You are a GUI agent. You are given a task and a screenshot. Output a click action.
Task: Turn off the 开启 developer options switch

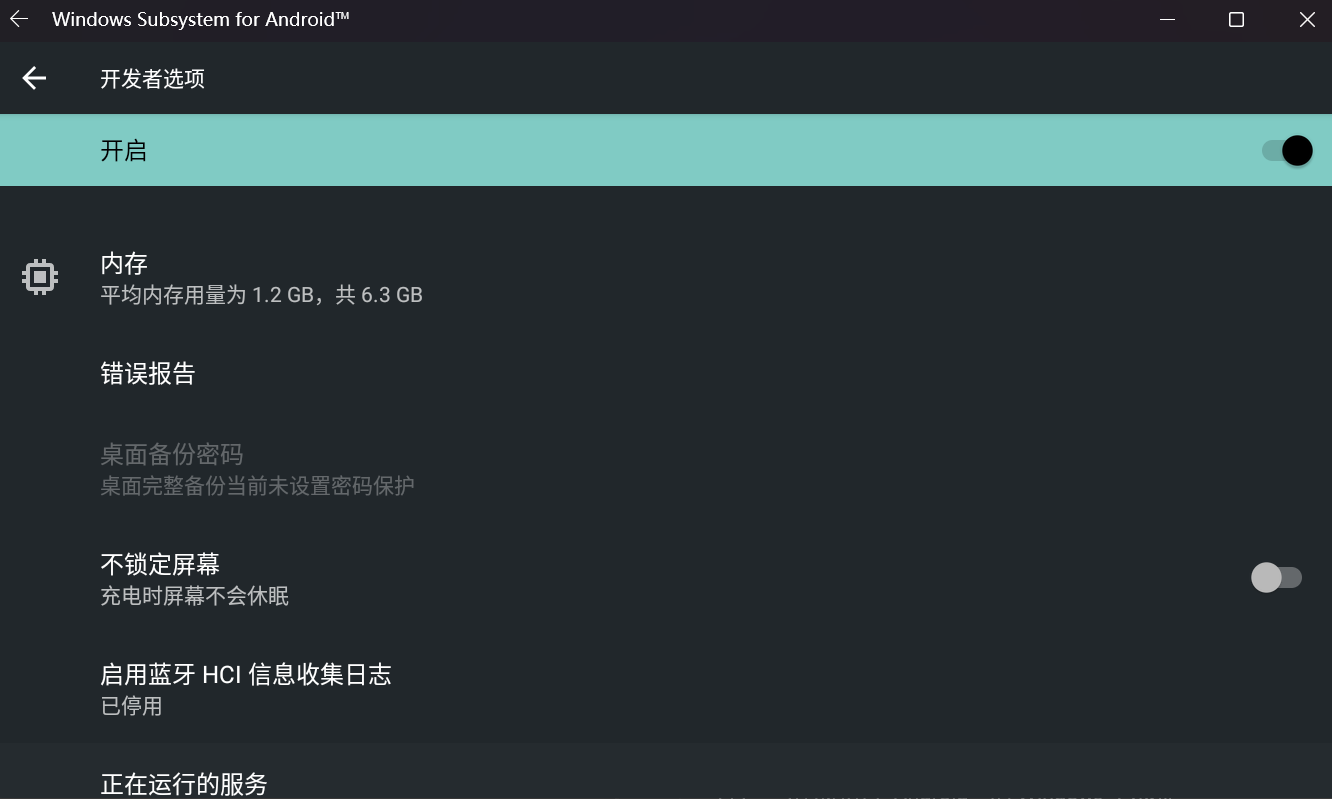point(1287,151)
